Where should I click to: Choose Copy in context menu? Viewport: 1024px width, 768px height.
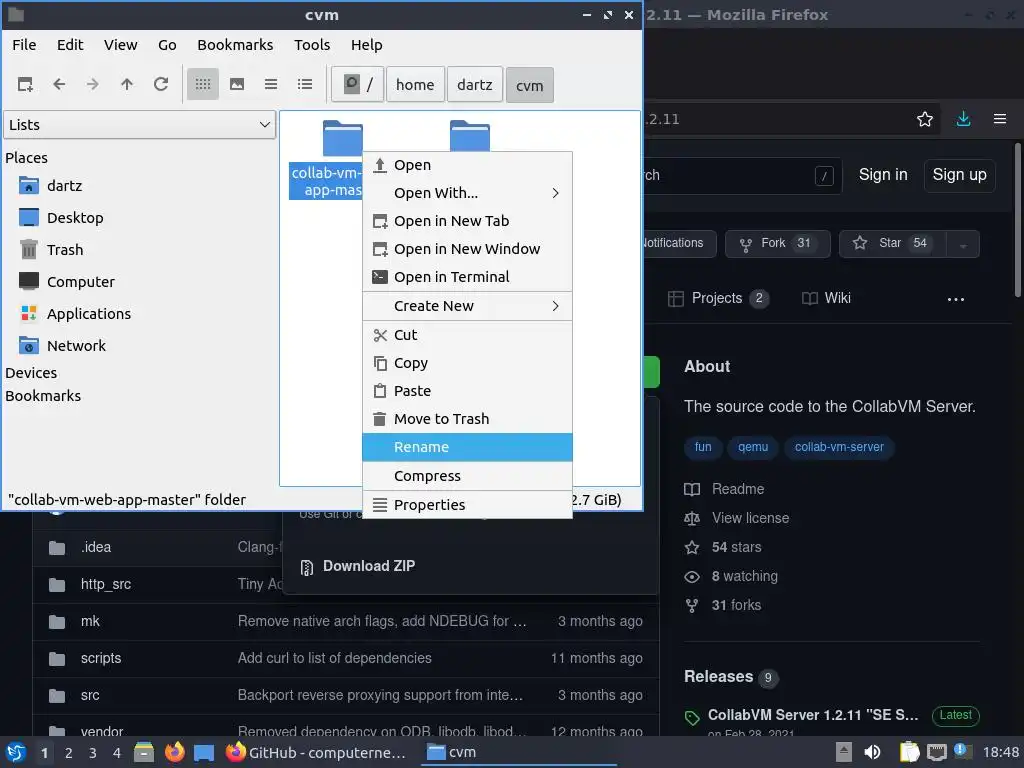click(x=467, y=363)
